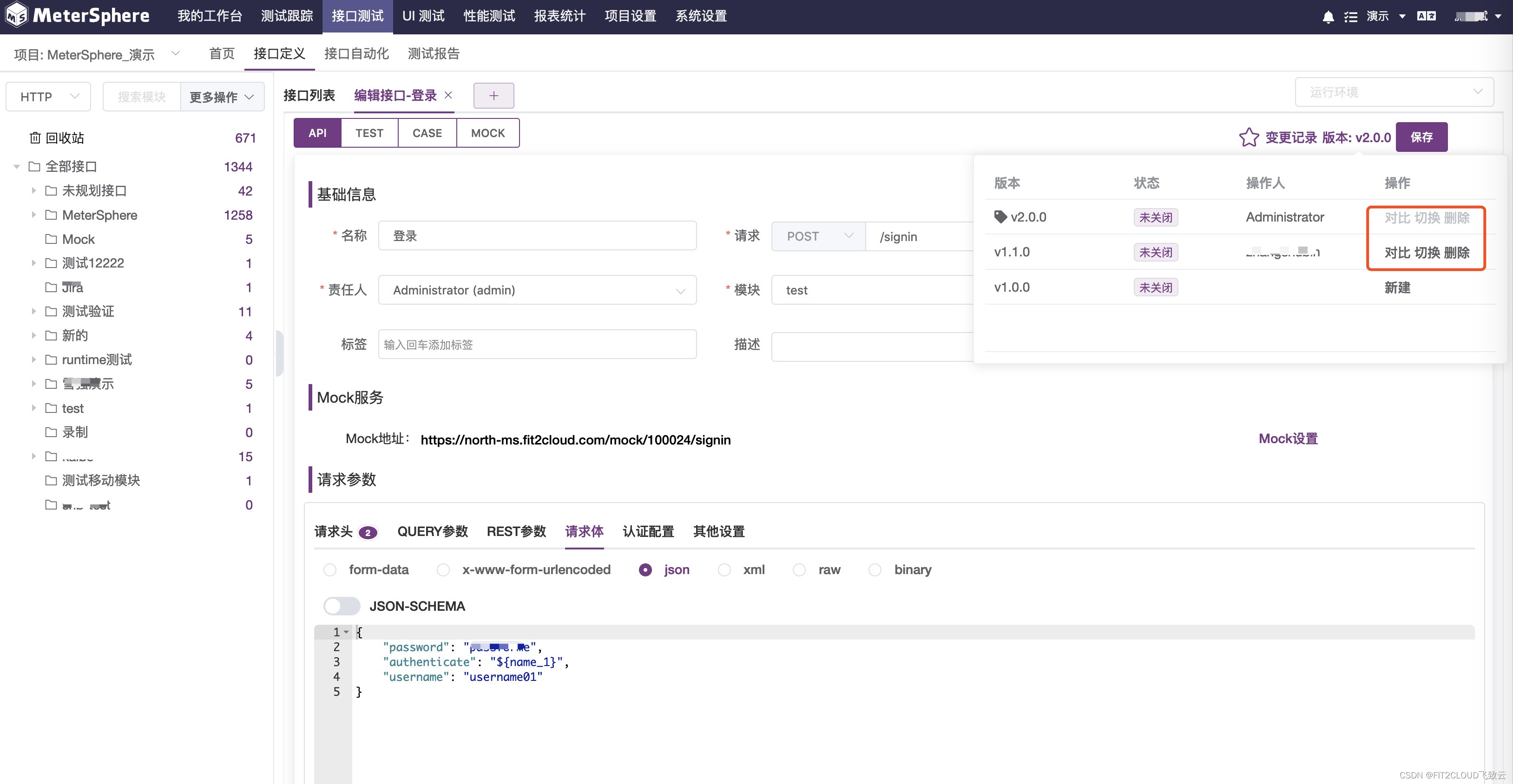Click the 录制 folder icon
The image size is (1513, 784).
tap(51, 432)
